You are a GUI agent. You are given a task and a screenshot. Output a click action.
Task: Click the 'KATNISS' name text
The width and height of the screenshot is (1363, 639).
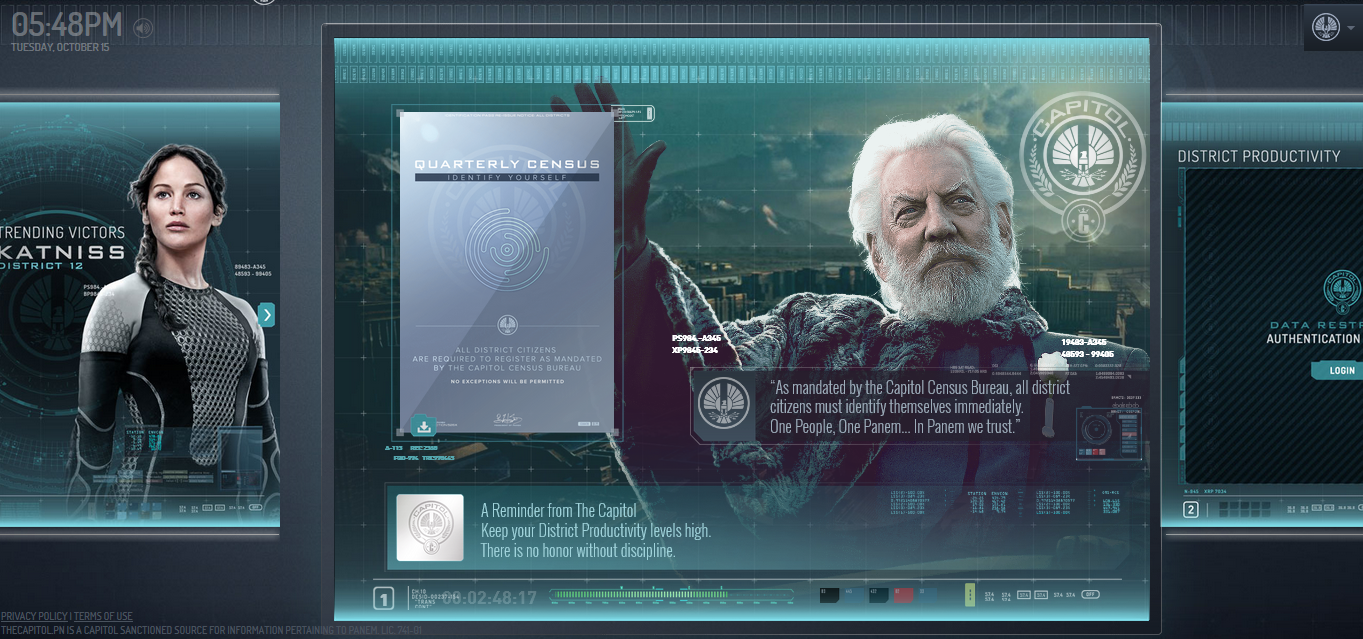pos(63,253)
